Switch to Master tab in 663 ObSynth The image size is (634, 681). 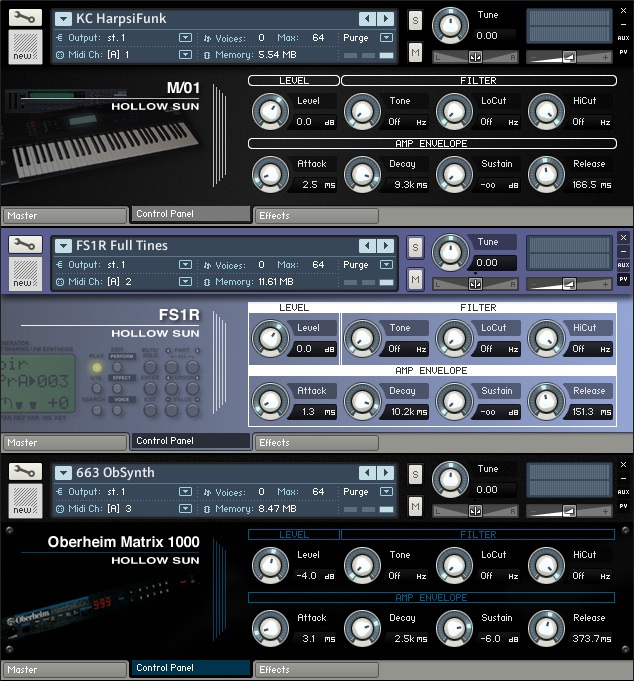[65, 669]
